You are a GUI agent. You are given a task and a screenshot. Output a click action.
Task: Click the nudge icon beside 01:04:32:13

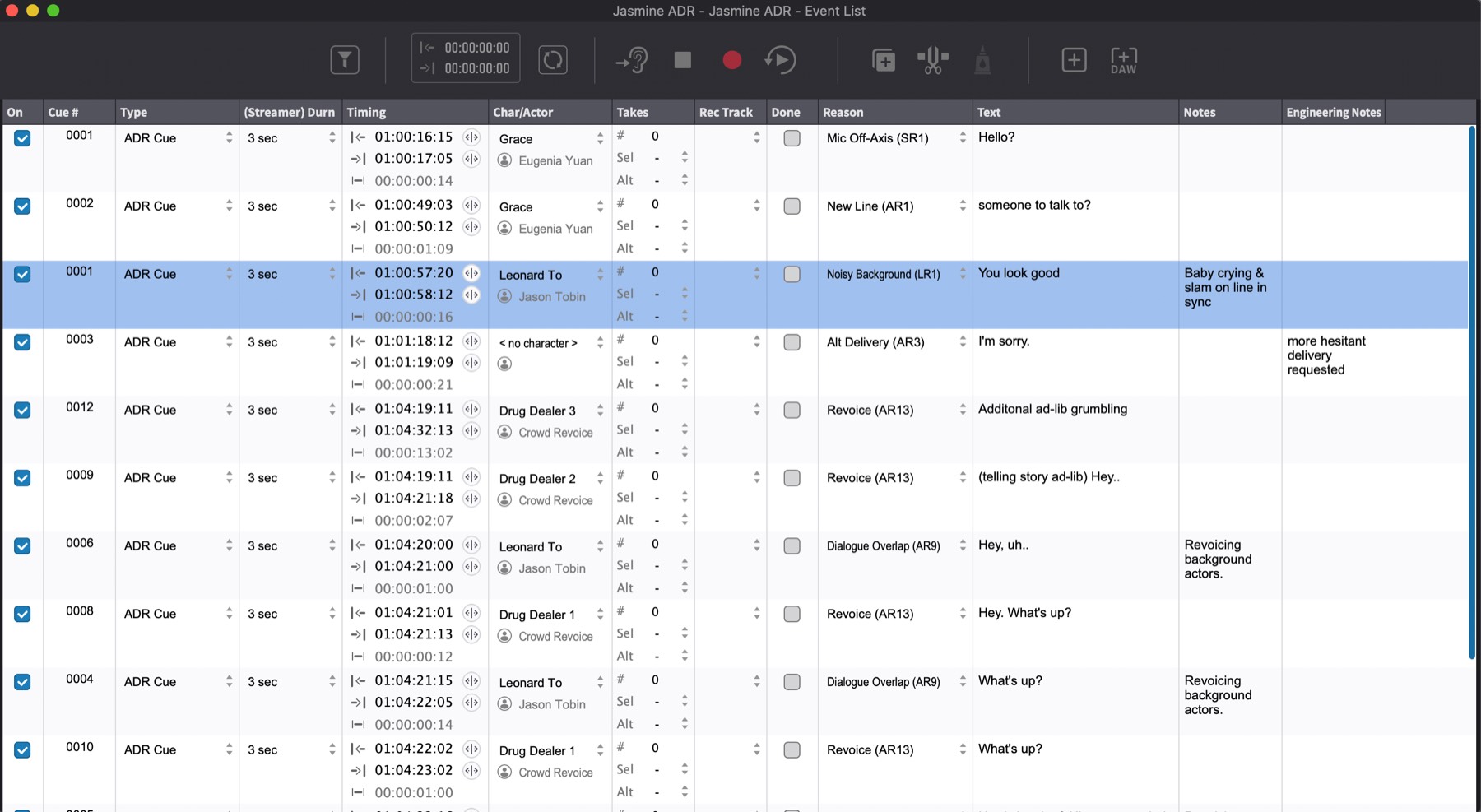(x=471, y=430)
